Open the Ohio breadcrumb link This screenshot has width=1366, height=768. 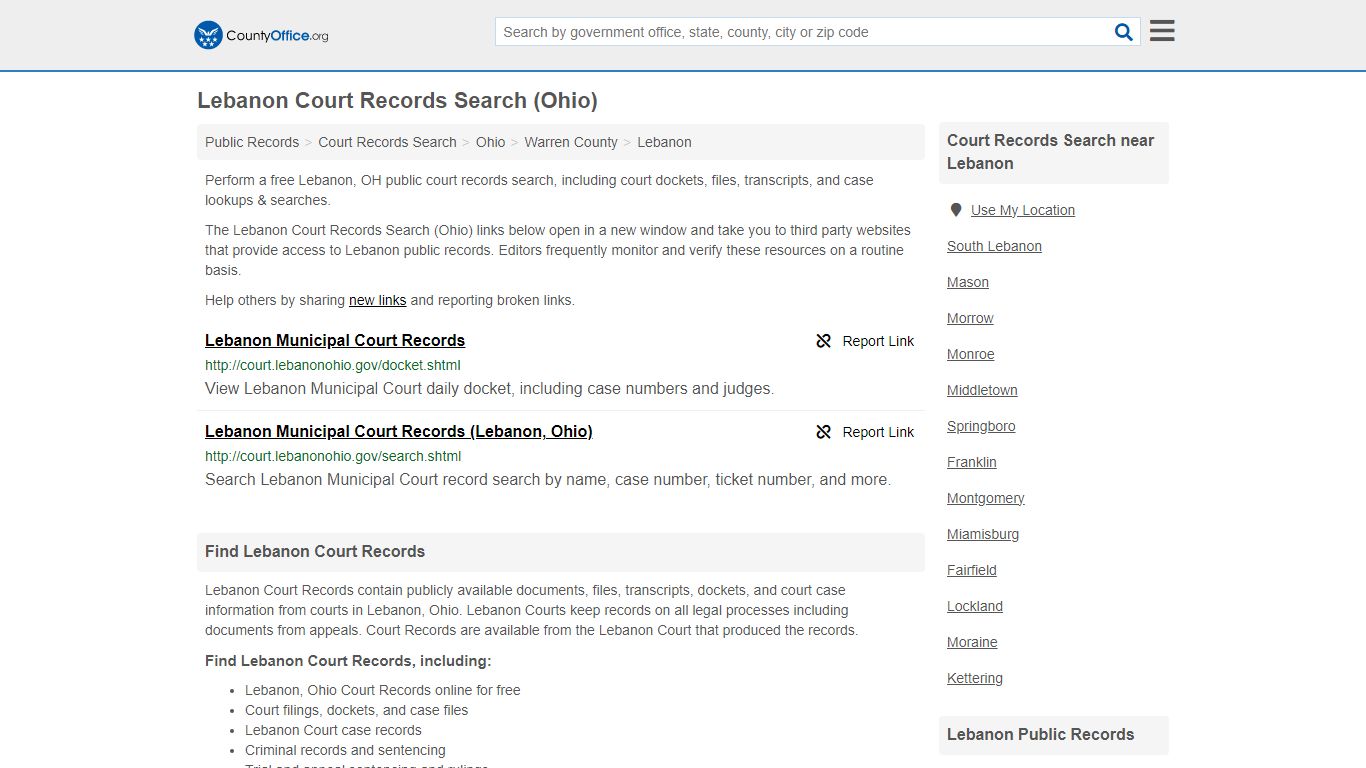click(x=490, y=142)
